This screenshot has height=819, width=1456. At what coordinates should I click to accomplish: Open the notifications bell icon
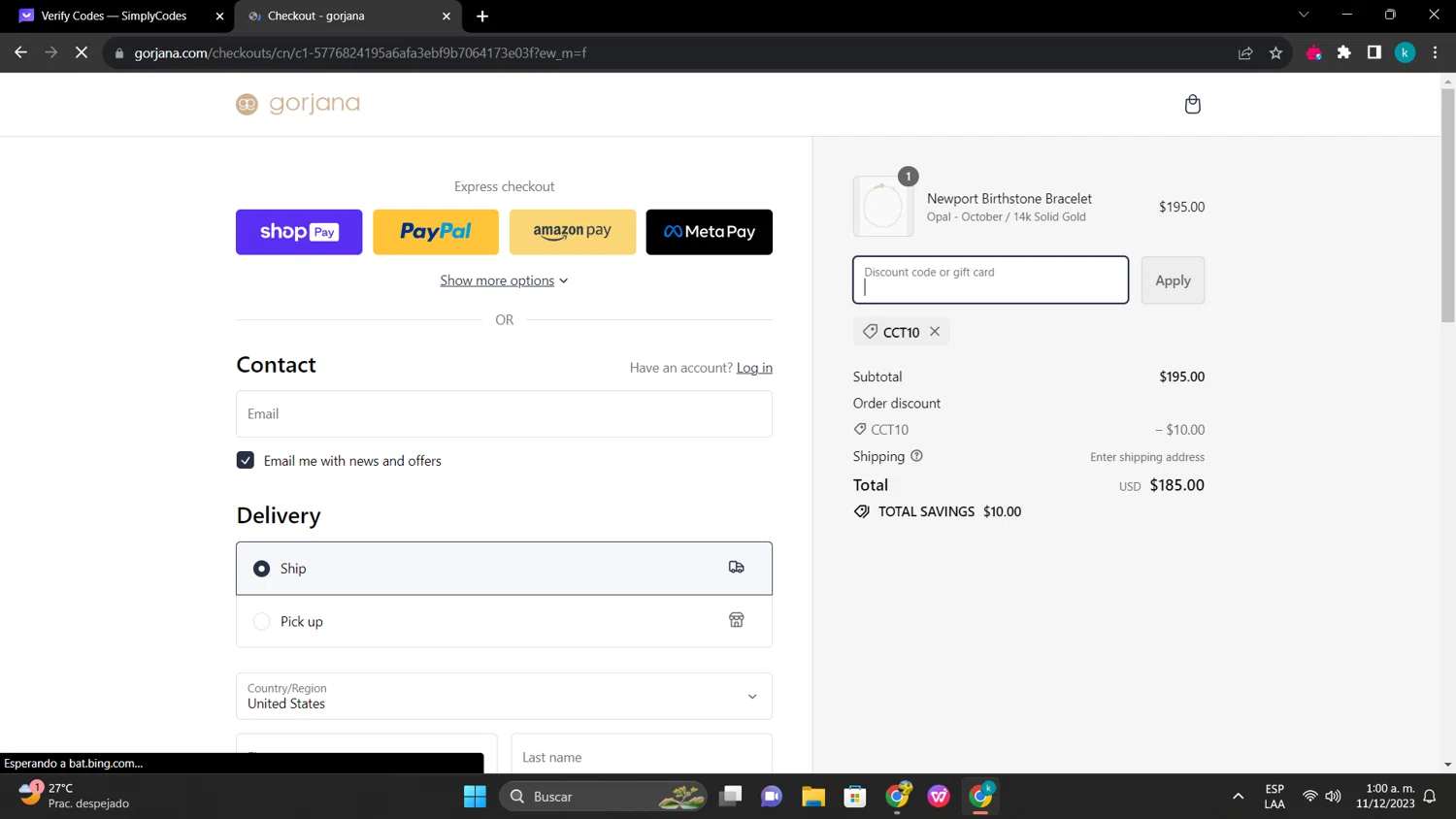(1430, 796)
